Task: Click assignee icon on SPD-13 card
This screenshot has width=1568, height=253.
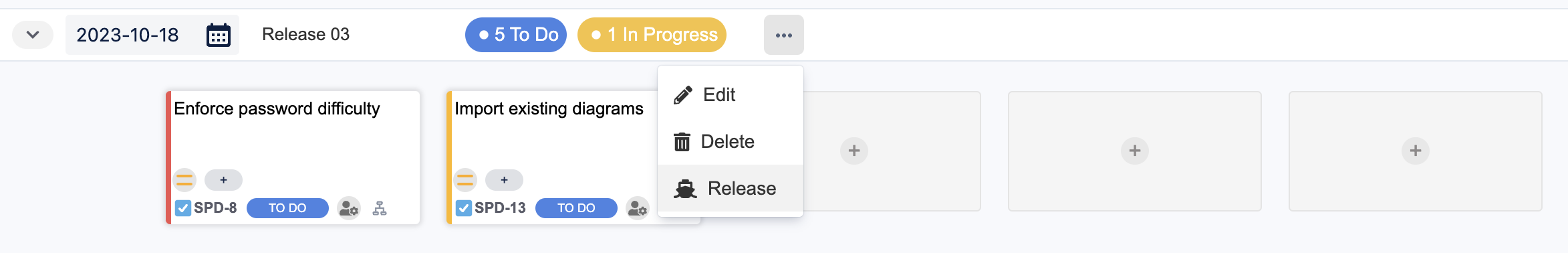Action: point(638,208)
